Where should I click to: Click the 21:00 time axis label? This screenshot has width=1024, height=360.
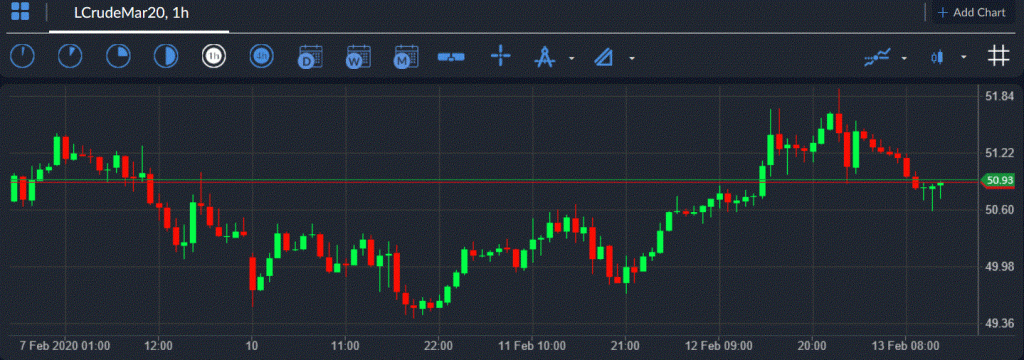[625, 345]
